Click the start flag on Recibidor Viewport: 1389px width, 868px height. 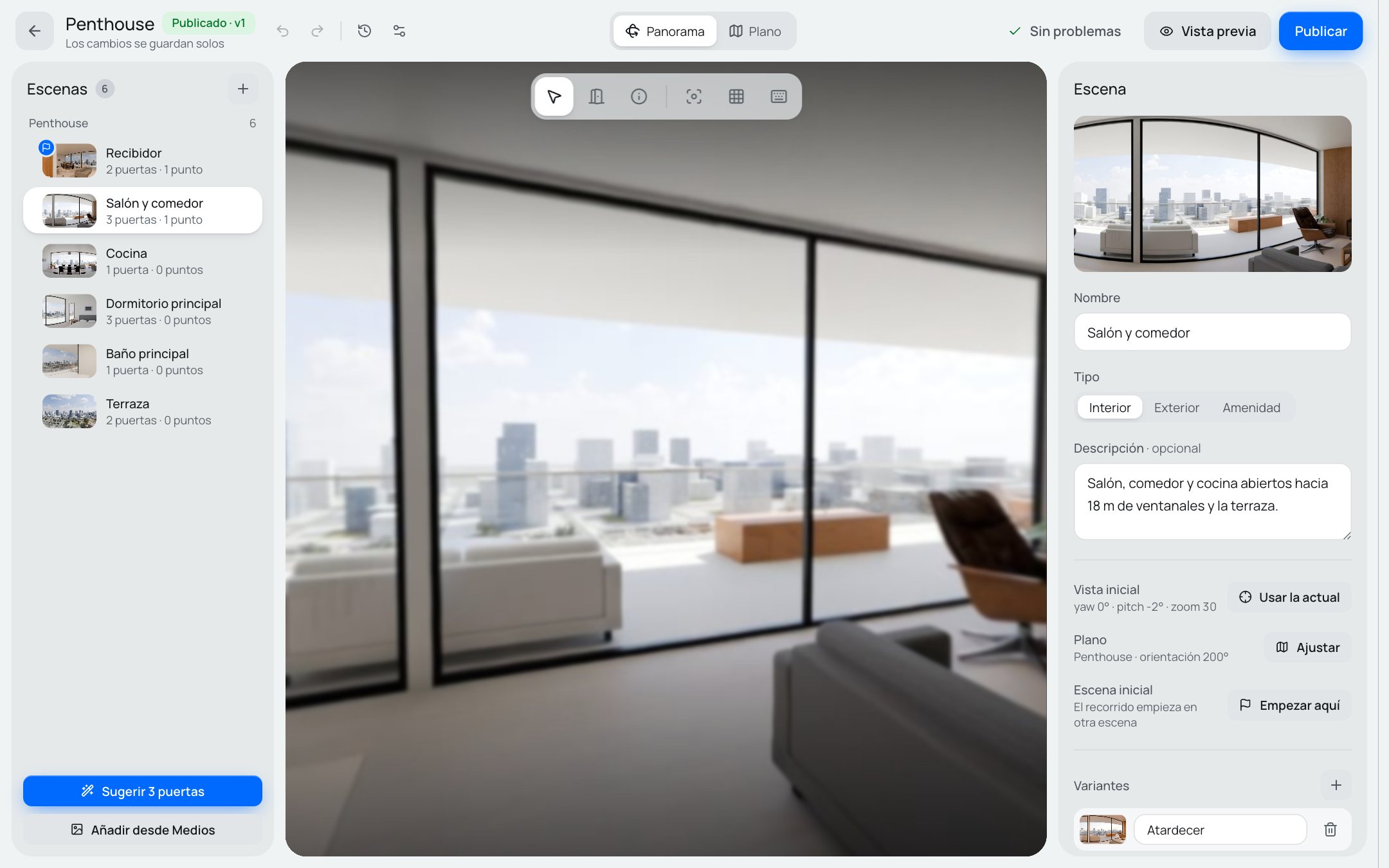click(x=46, y=147)
